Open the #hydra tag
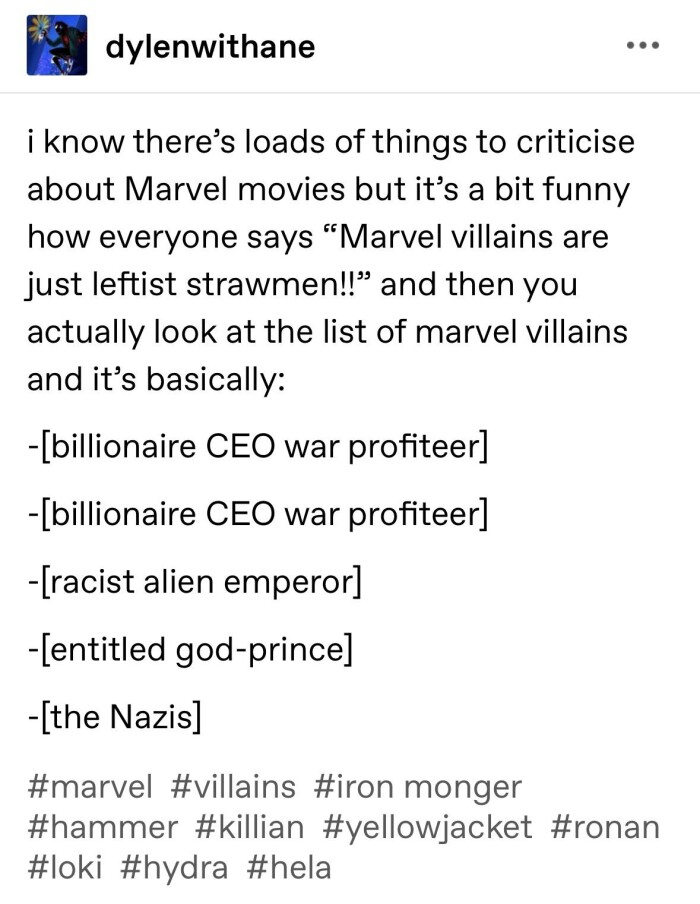The image size is (700, 904). click(x=176, y=867)
